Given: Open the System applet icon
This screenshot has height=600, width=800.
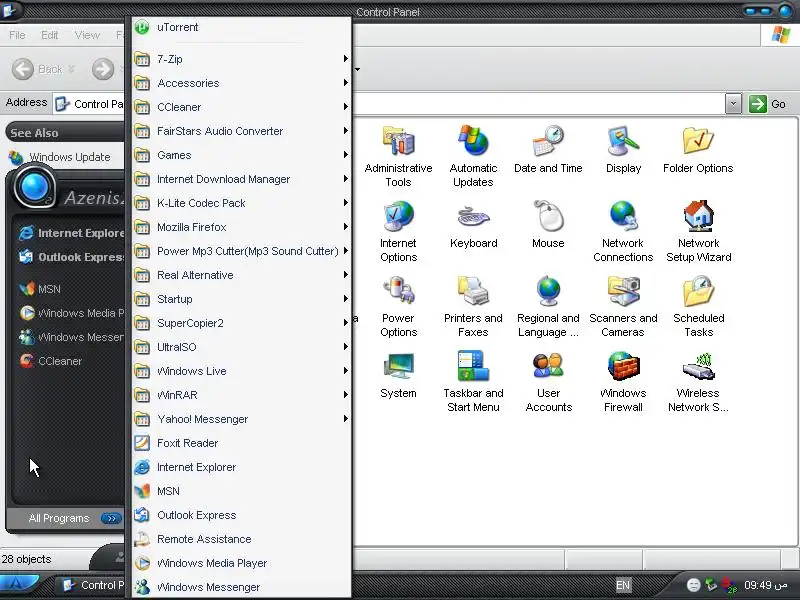Looking at the screenshot, I should [x=398, y=375].
